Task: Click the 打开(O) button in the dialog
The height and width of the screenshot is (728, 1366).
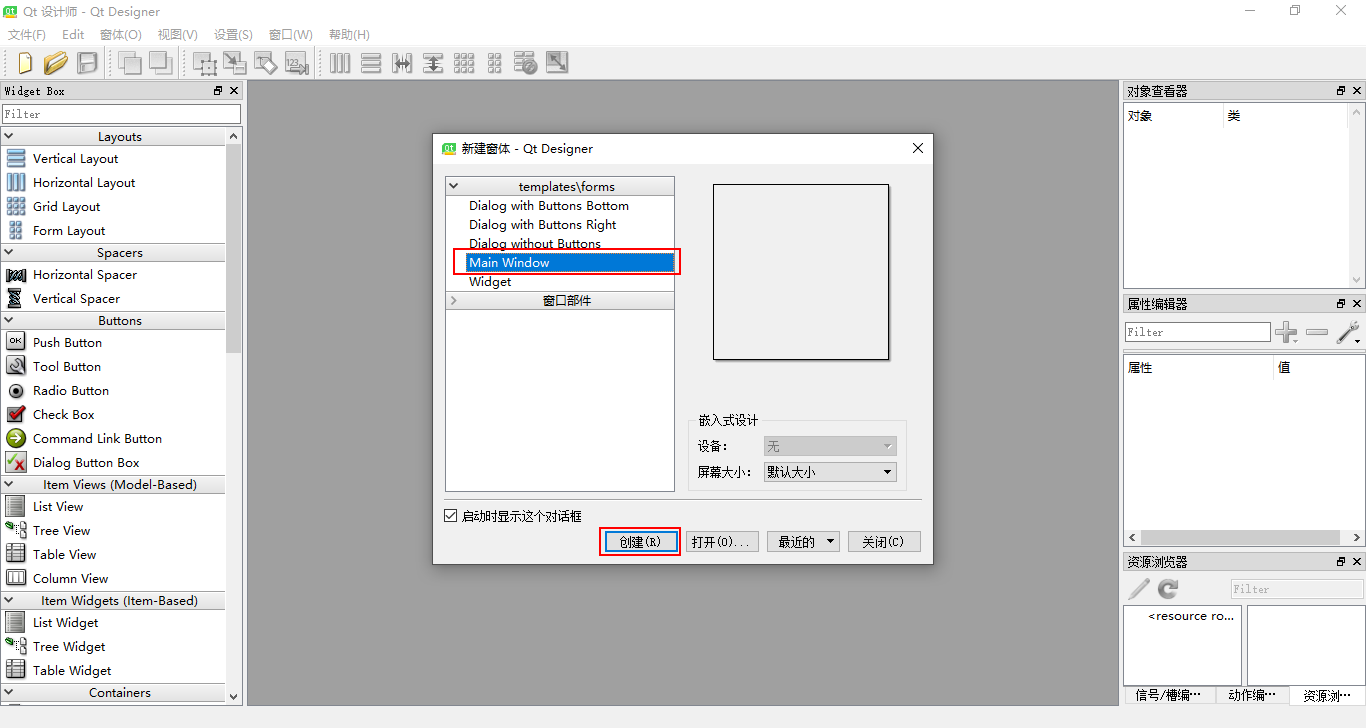Action: pos(722,541)
